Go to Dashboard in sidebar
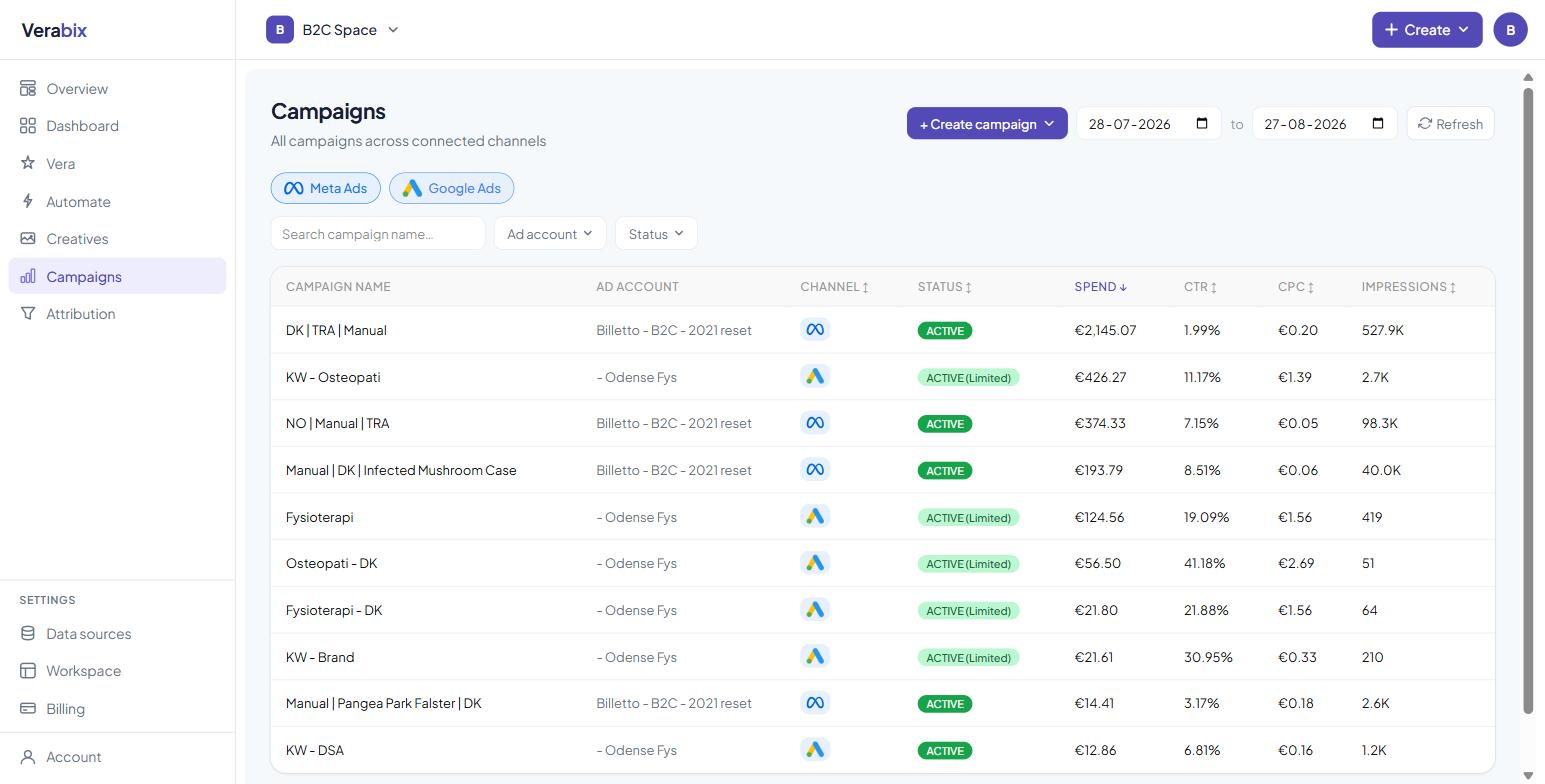Screen dimensions: 1545x784 [117, 125]
